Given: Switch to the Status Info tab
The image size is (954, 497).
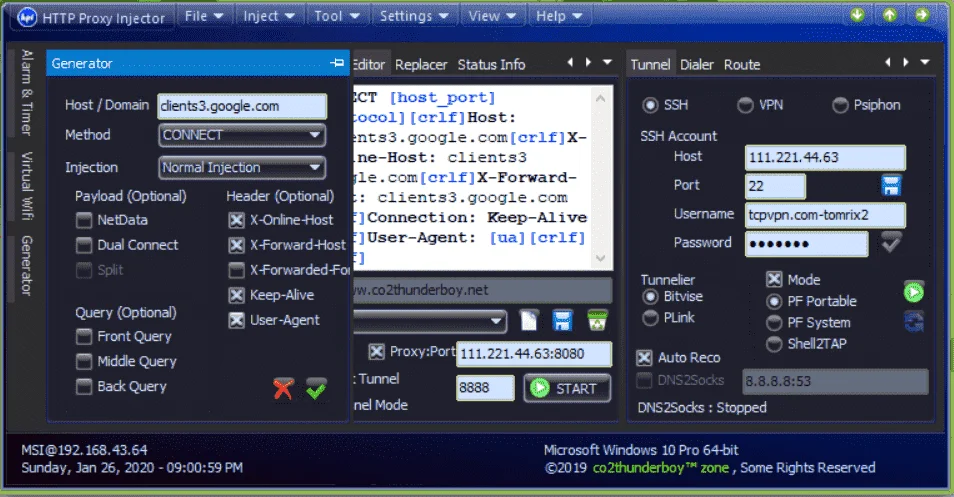Looking at the screenshot, I should coord(492,64).
